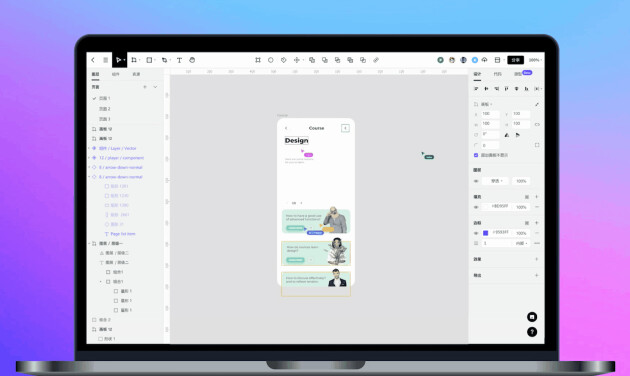Viewport: 630px width, 376px height.
Task: Toggle the purple checkbox under corner radius
Action: click(476, 155)
